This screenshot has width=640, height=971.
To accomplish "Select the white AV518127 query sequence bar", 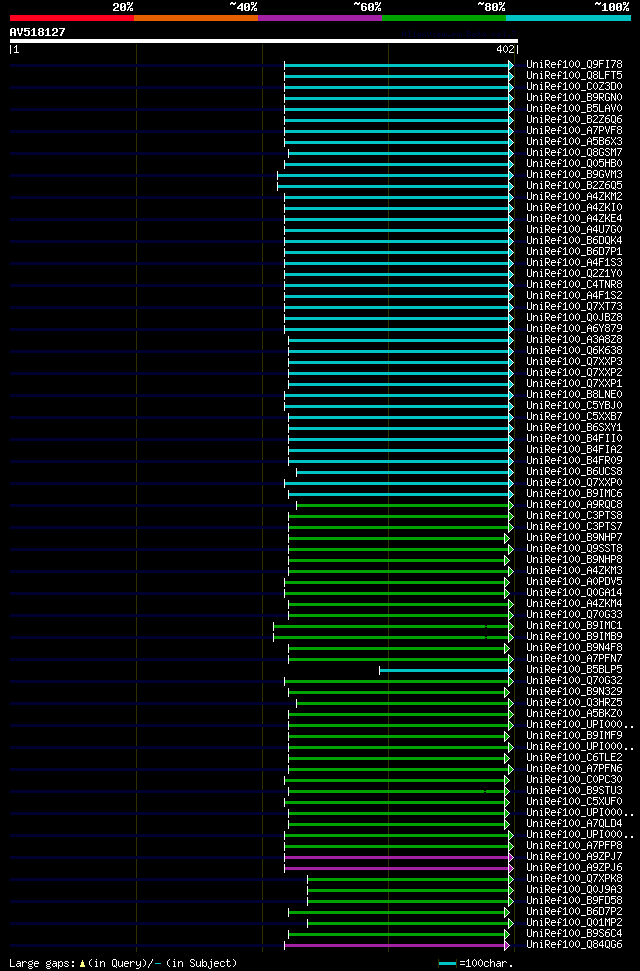I will 264,41.
